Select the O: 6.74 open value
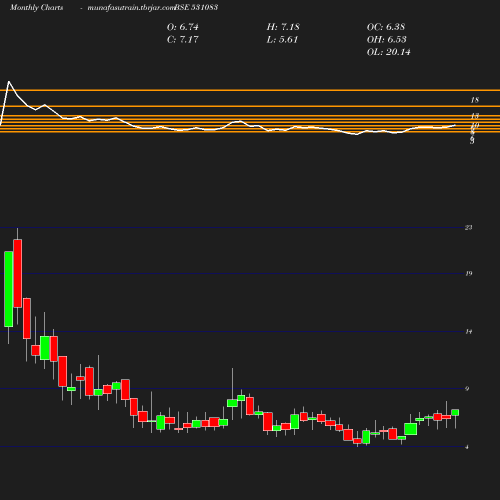The image size is (500, 500). click(183, 27)
